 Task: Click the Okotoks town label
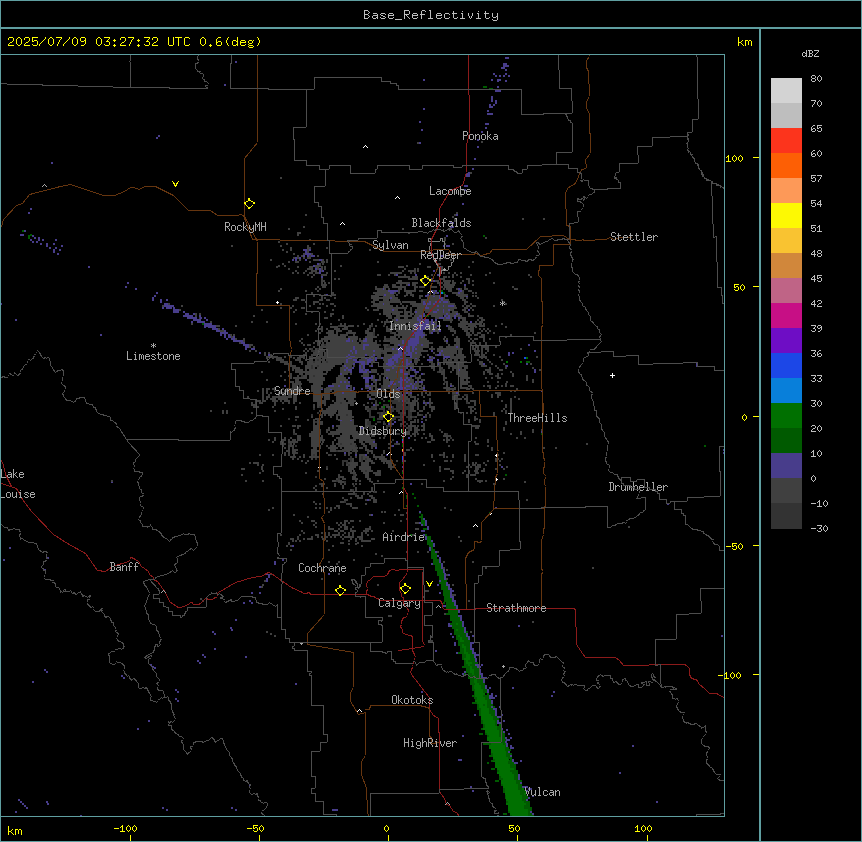point(412,700)
